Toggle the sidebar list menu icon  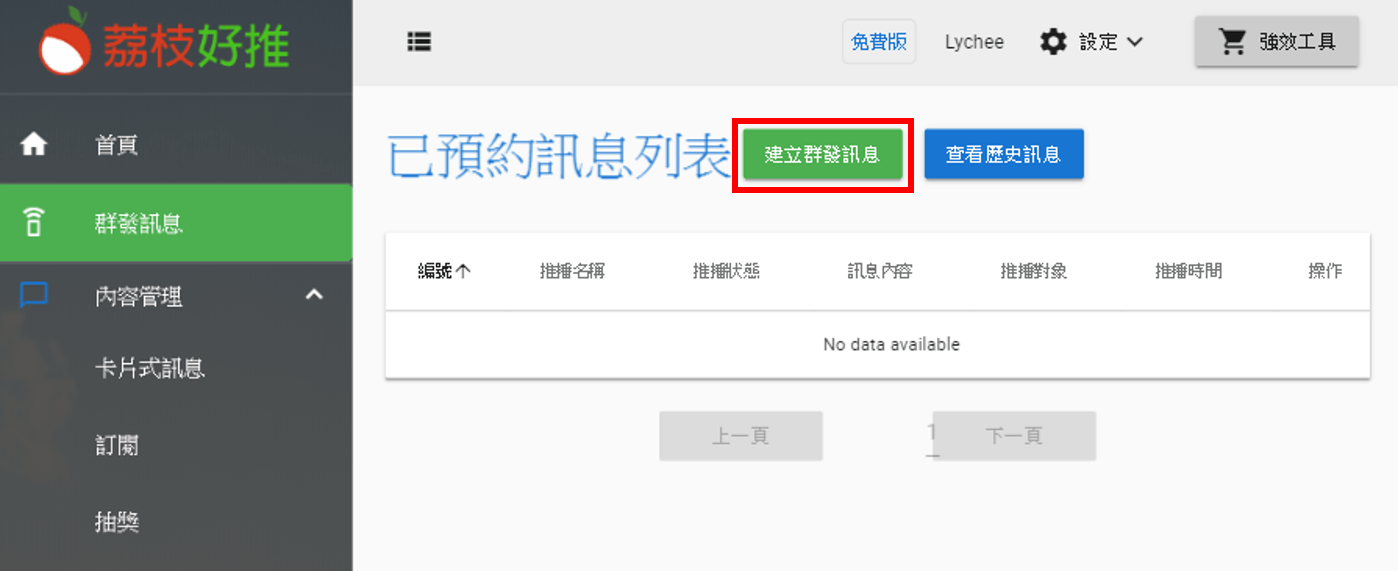coord(419,42)
